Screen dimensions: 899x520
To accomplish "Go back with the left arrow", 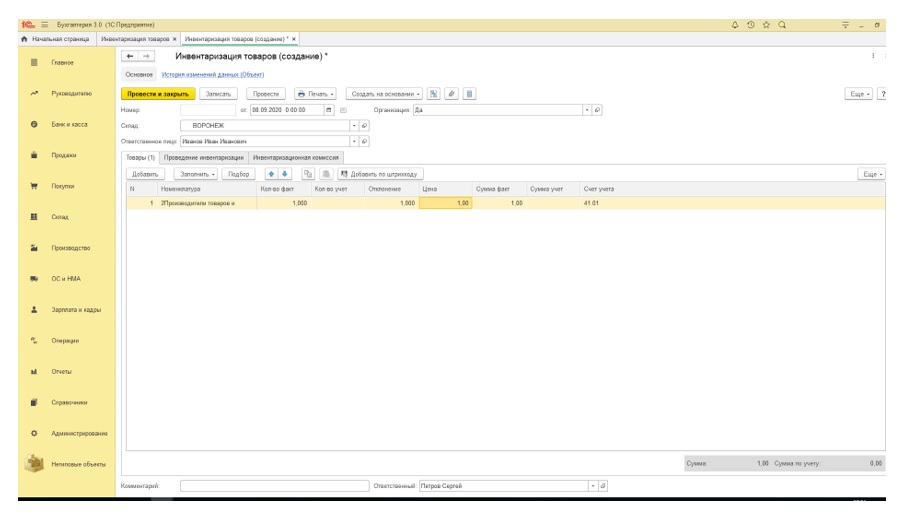I will [x=129, y=57].
